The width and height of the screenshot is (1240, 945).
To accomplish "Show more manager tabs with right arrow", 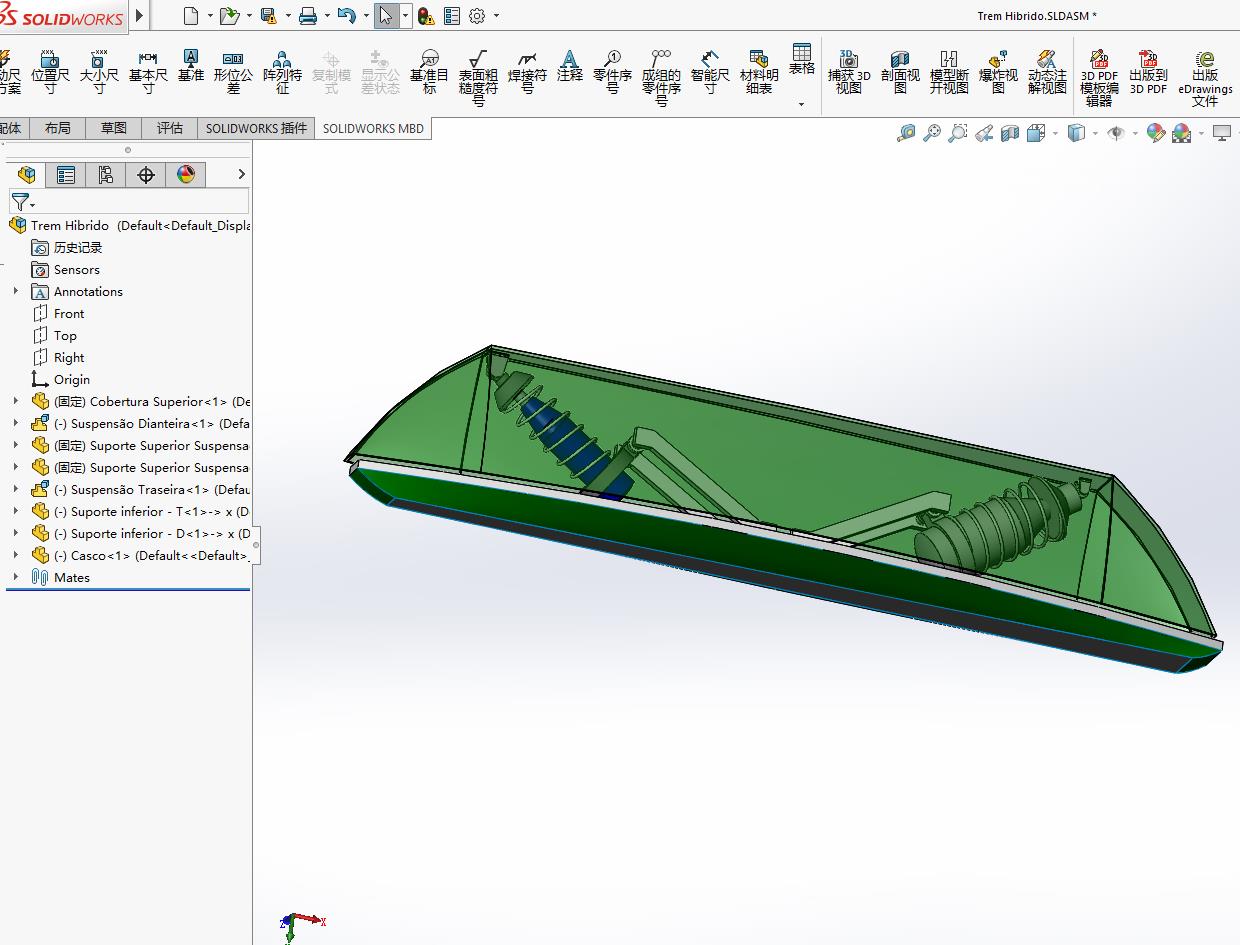I will click(x=241, y=174).
